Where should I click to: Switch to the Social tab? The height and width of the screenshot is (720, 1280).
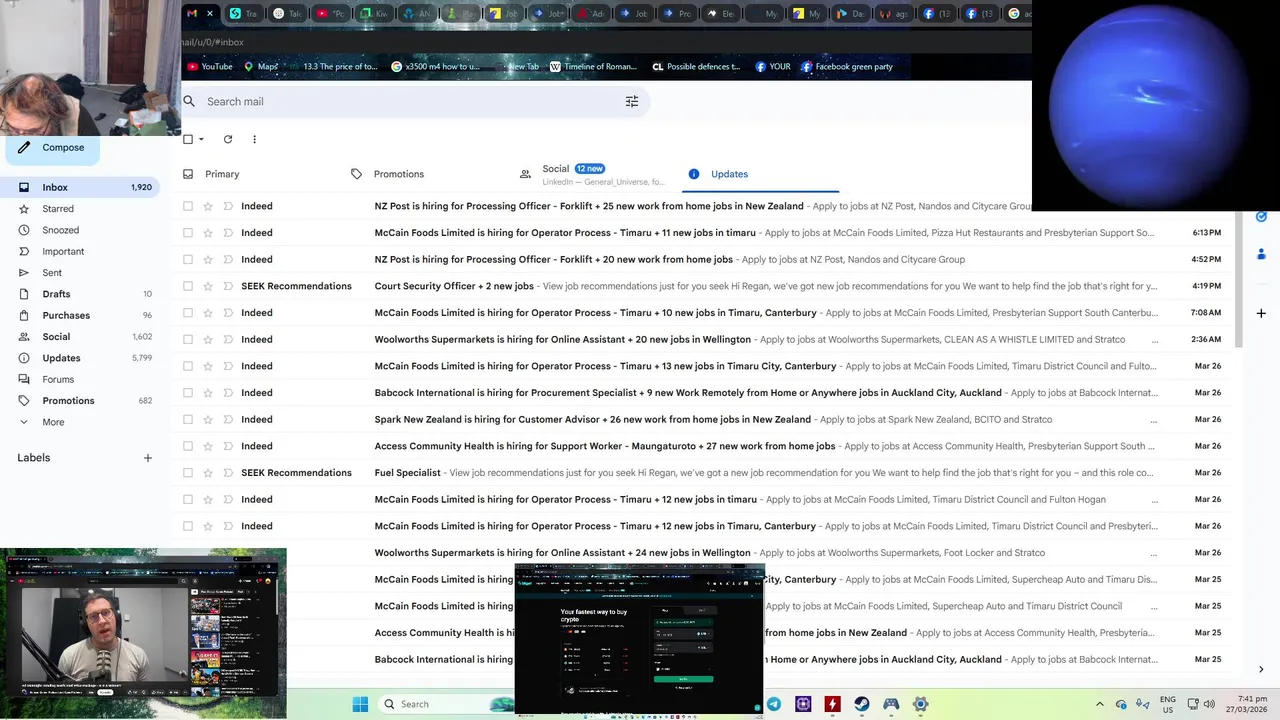(x=592, y=174)
